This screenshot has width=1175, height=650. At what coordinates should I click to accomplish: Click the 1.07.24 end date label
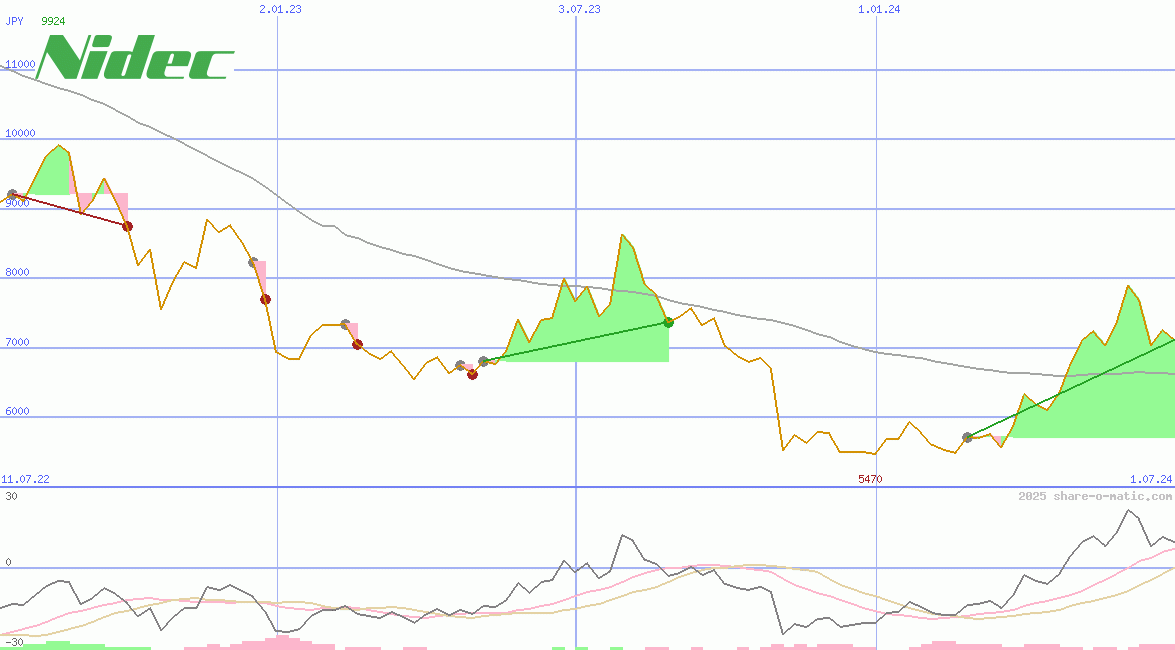point(1151,479)
